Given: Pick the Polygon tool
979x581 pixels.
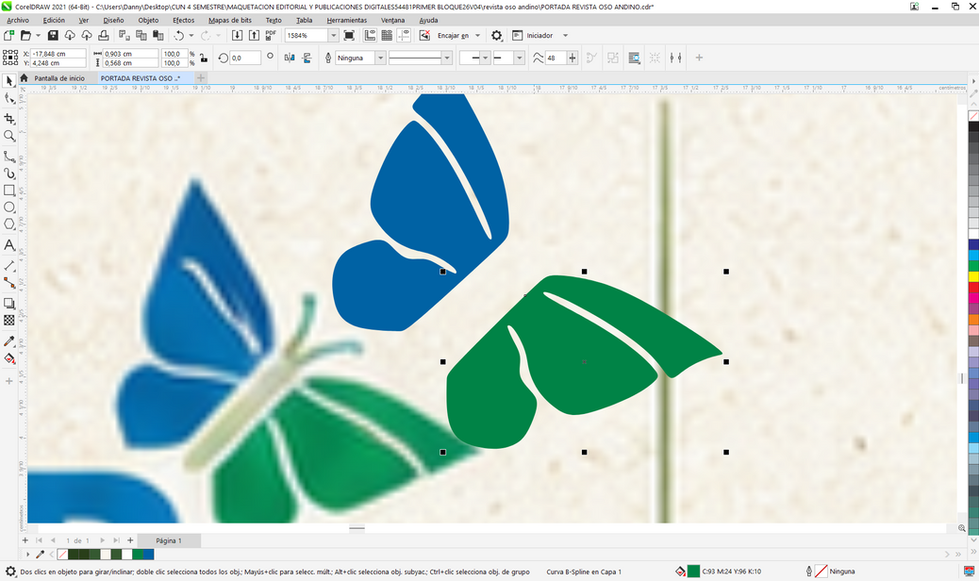Looking at the screenshot, I should [9, 224].
